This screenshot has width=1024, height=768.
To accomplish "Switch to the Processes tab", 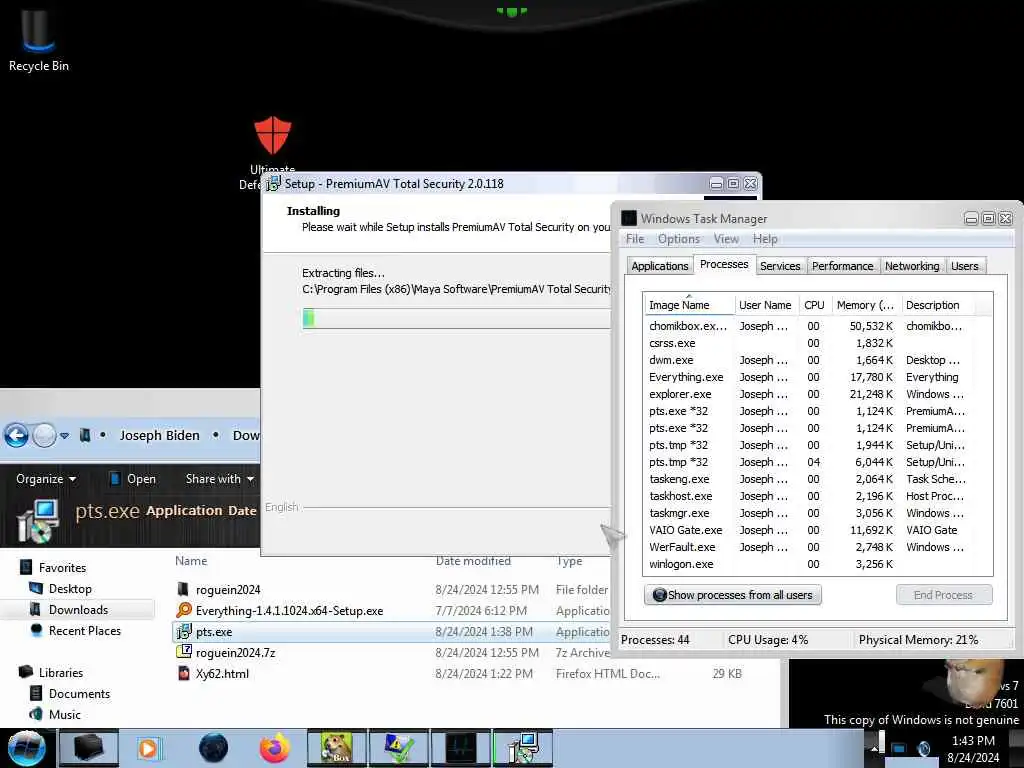I will pos(724,264).
